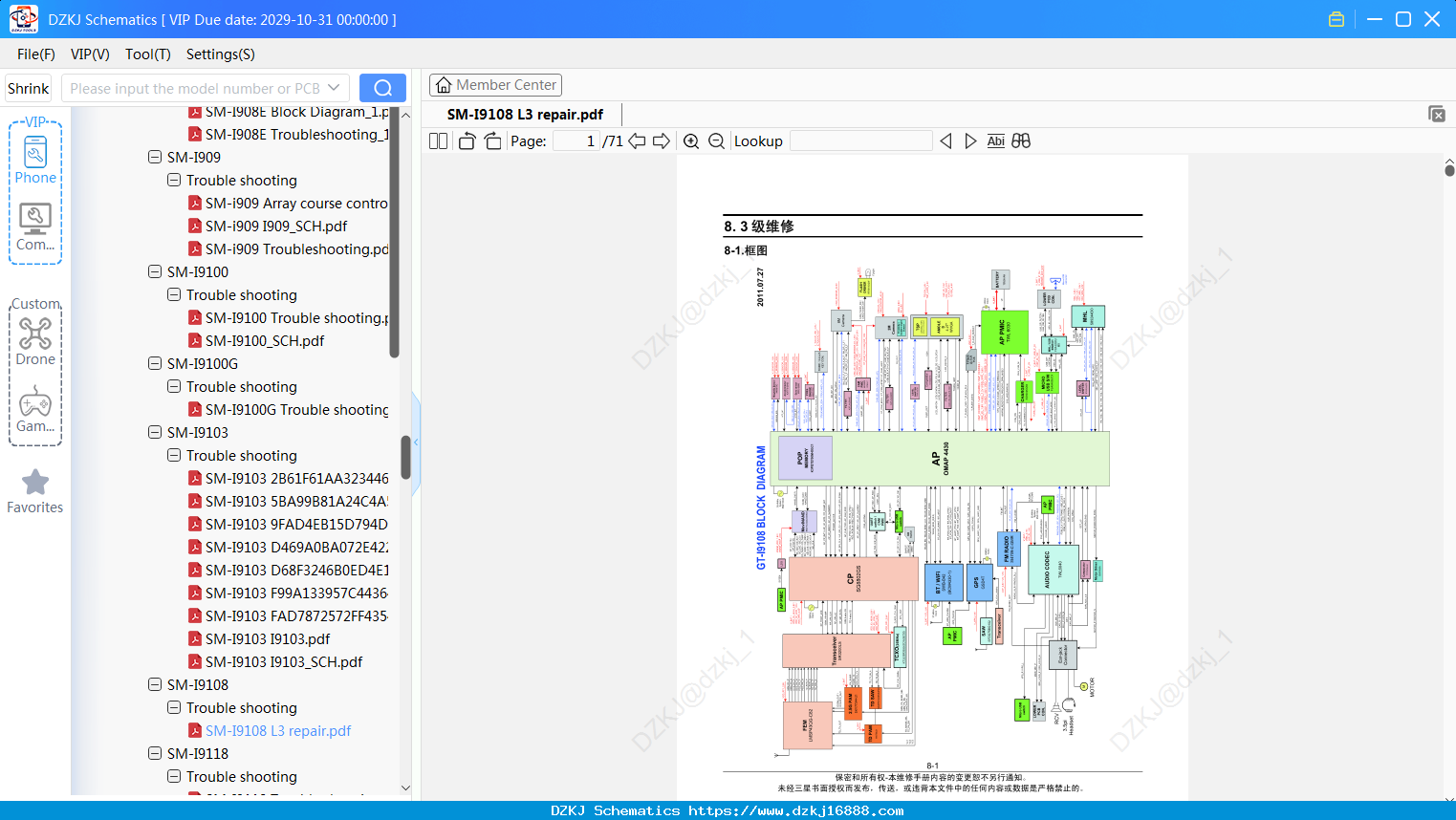Click the DZKJ app logo
Screen dimensions: 1456x820
click(x=23, y=19)
